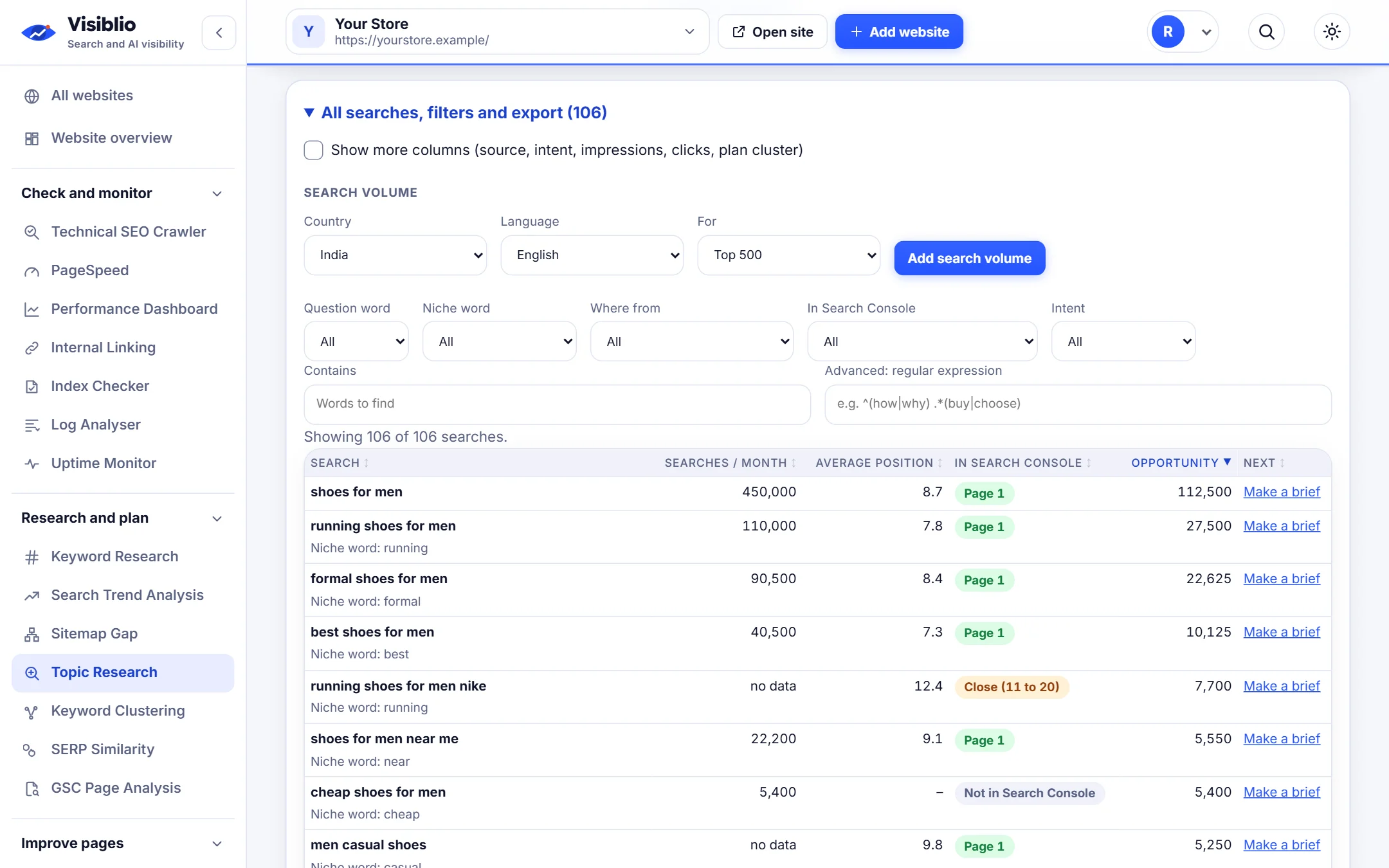Collapse sidebar with the back chevron button
The width and height of the screenshot is (1389, 868).
219,33
